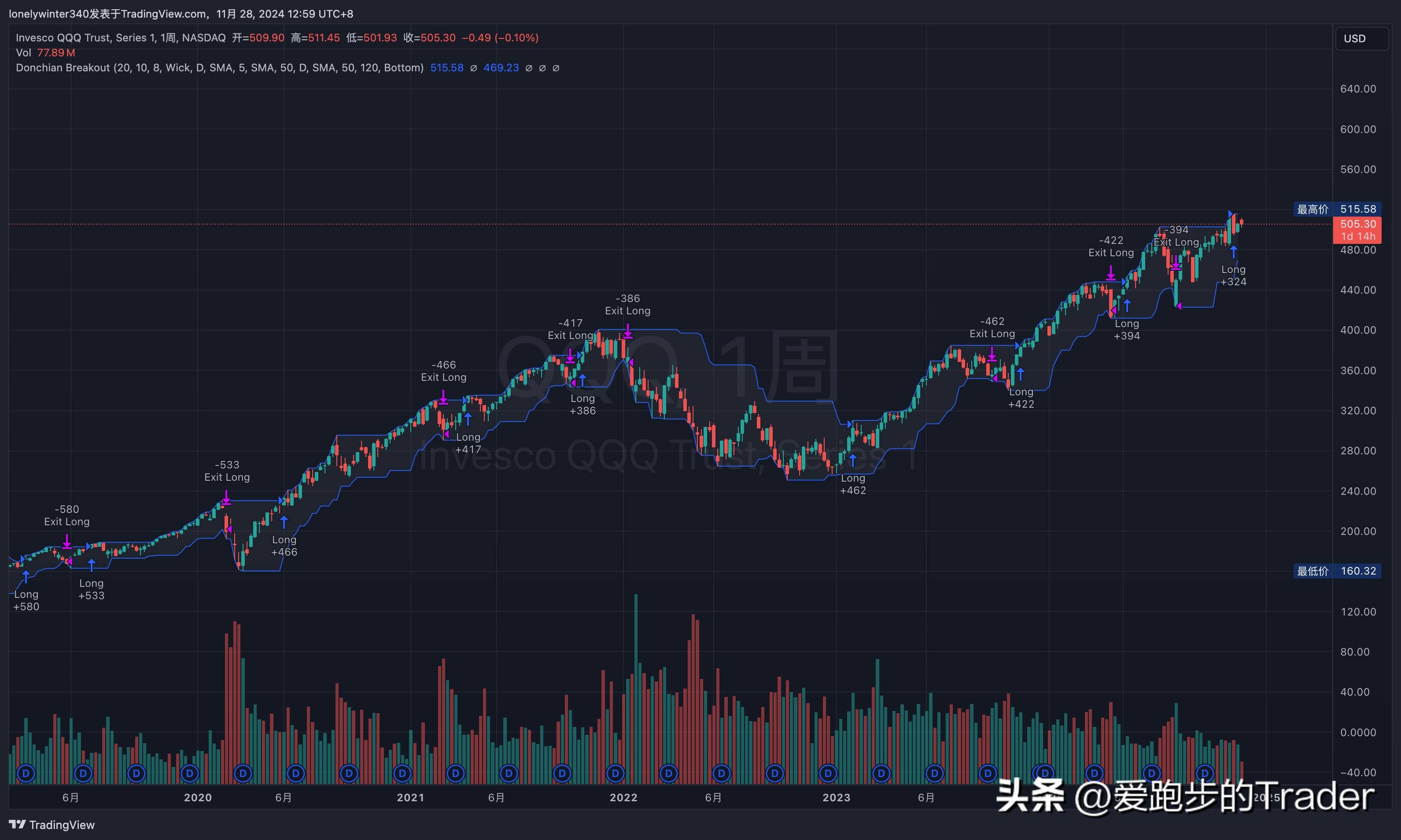
Task: Click the 640.00 price axis label
Action: click(1358, 89)
